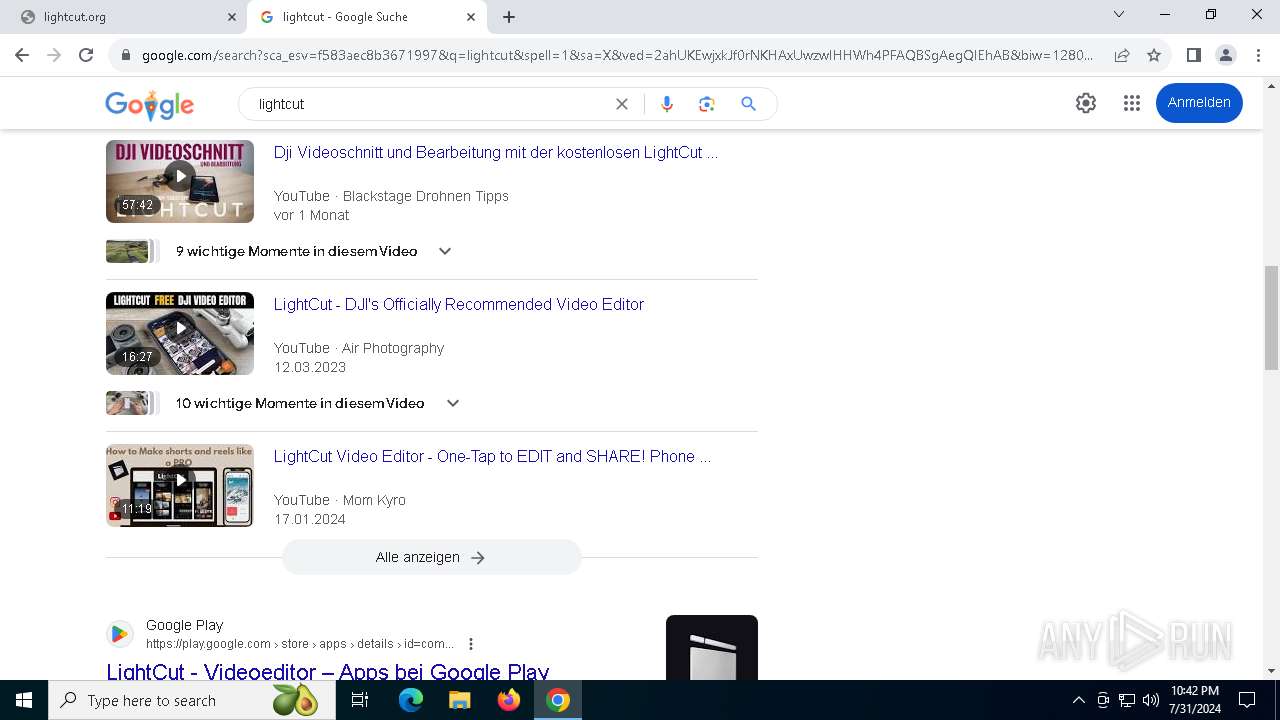This screenshot has width=1280, height=720.
Task: Click the Anmelden button
Action: 1199,103
